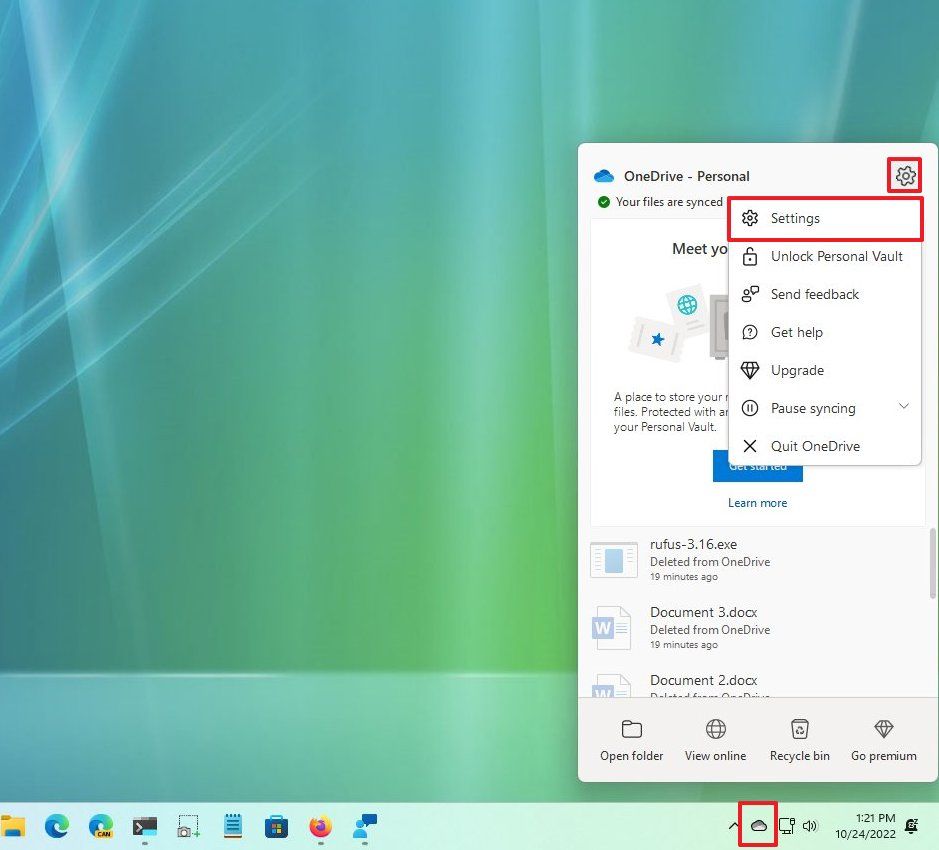
Task: Open OneDrive's Help & Settings gear icon
Action: (x=904, y=175)
